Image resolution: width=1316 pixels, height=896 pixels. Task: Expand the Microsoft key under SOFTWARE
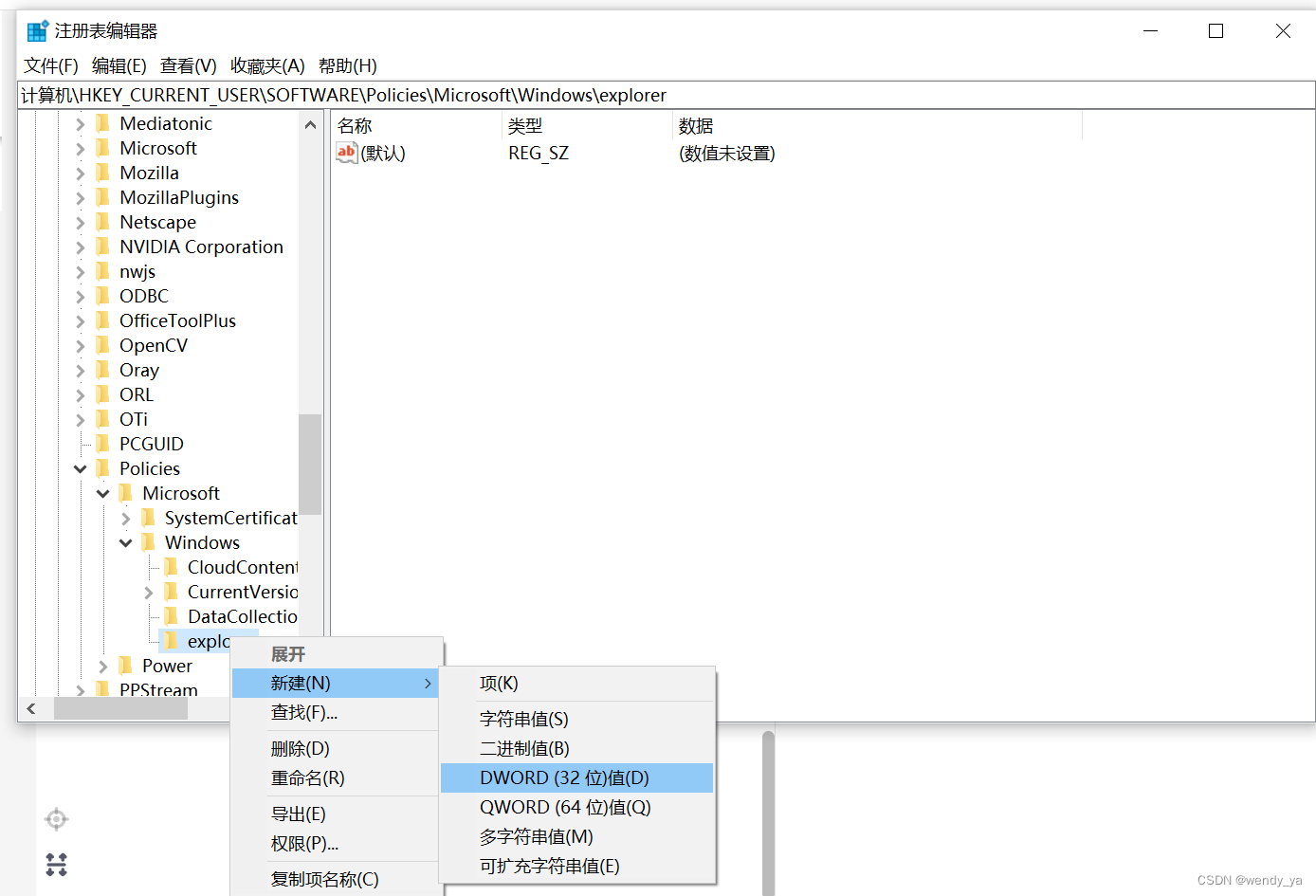pyautogui.click(x=81, y=149)
